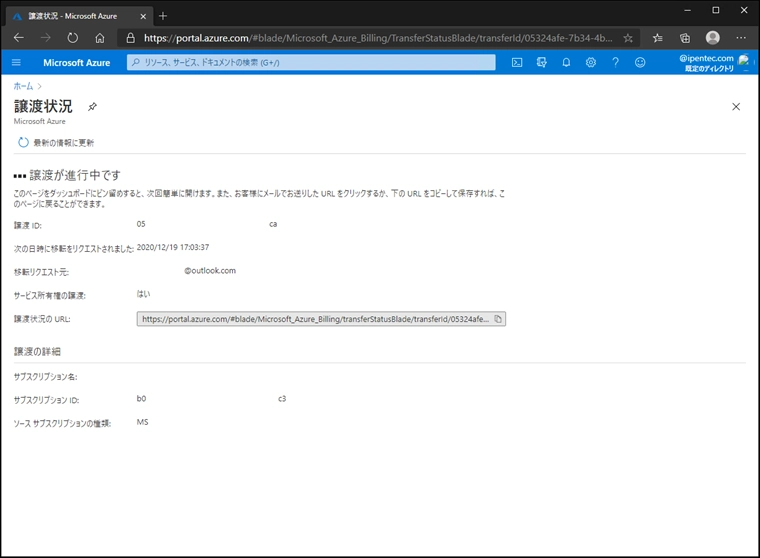Close the 譲渡状況 blade
The height and width of the screenshot is (558, 760).
736,107
